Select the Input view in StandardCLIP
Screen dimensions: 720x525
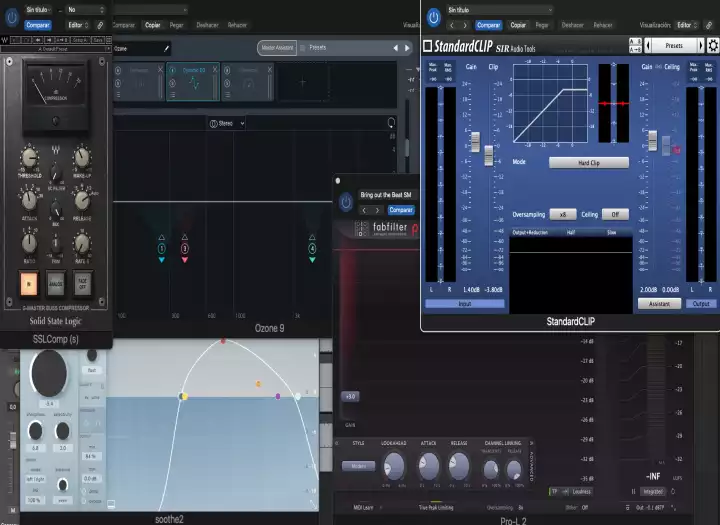point(465,304)
